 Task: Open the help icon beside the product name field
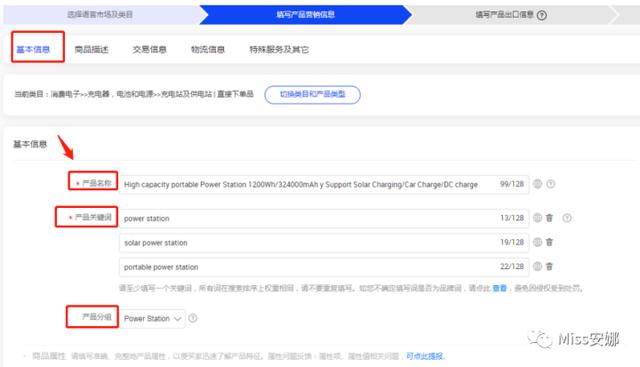pyautogui.click(x=551, y=184)
